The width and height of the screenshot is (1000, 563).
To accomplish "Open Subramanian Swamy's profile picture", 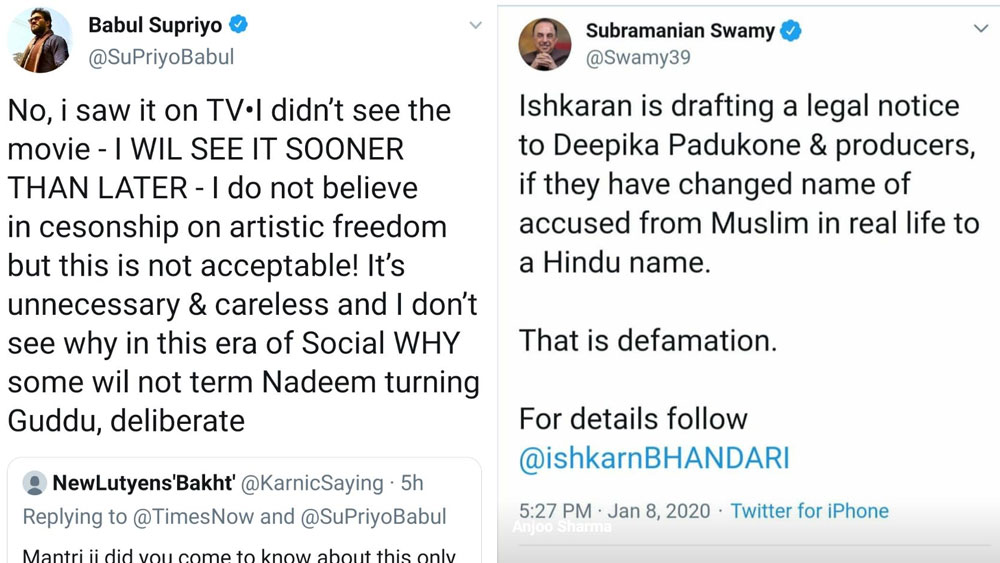I will coord(545,44).
